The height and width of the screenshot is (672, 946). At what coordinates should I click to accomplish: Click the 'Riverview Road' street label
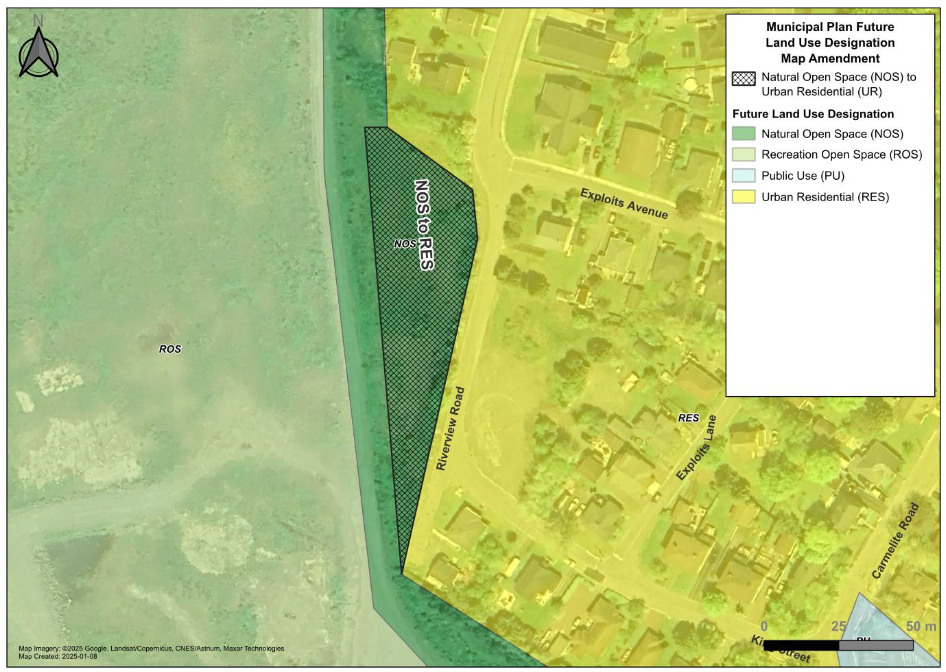pyautogui.click(x=451, y=428)
